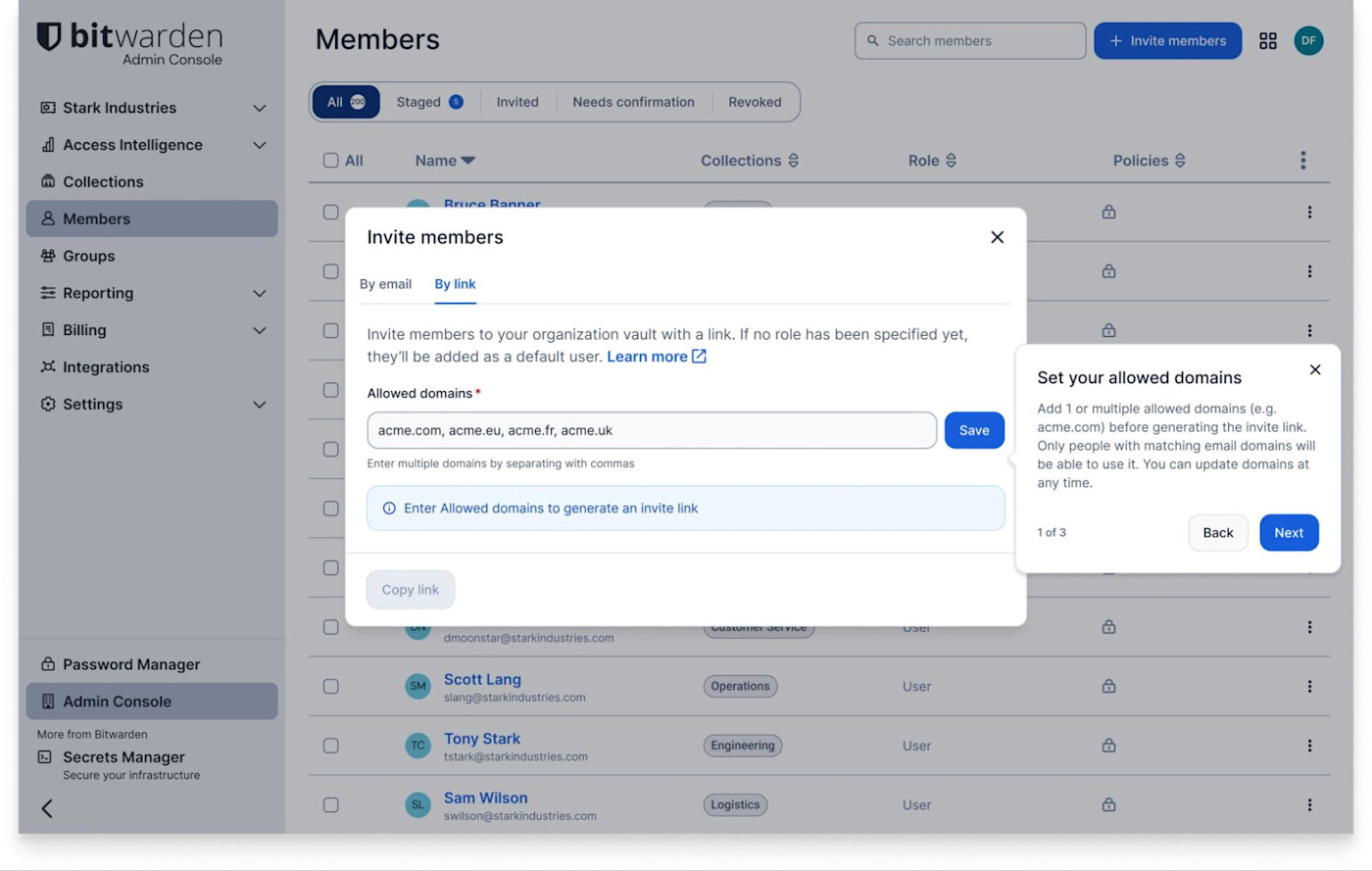1372x871 pixels.
Task: Sort by the Collections column
Action: pos(750,160)
